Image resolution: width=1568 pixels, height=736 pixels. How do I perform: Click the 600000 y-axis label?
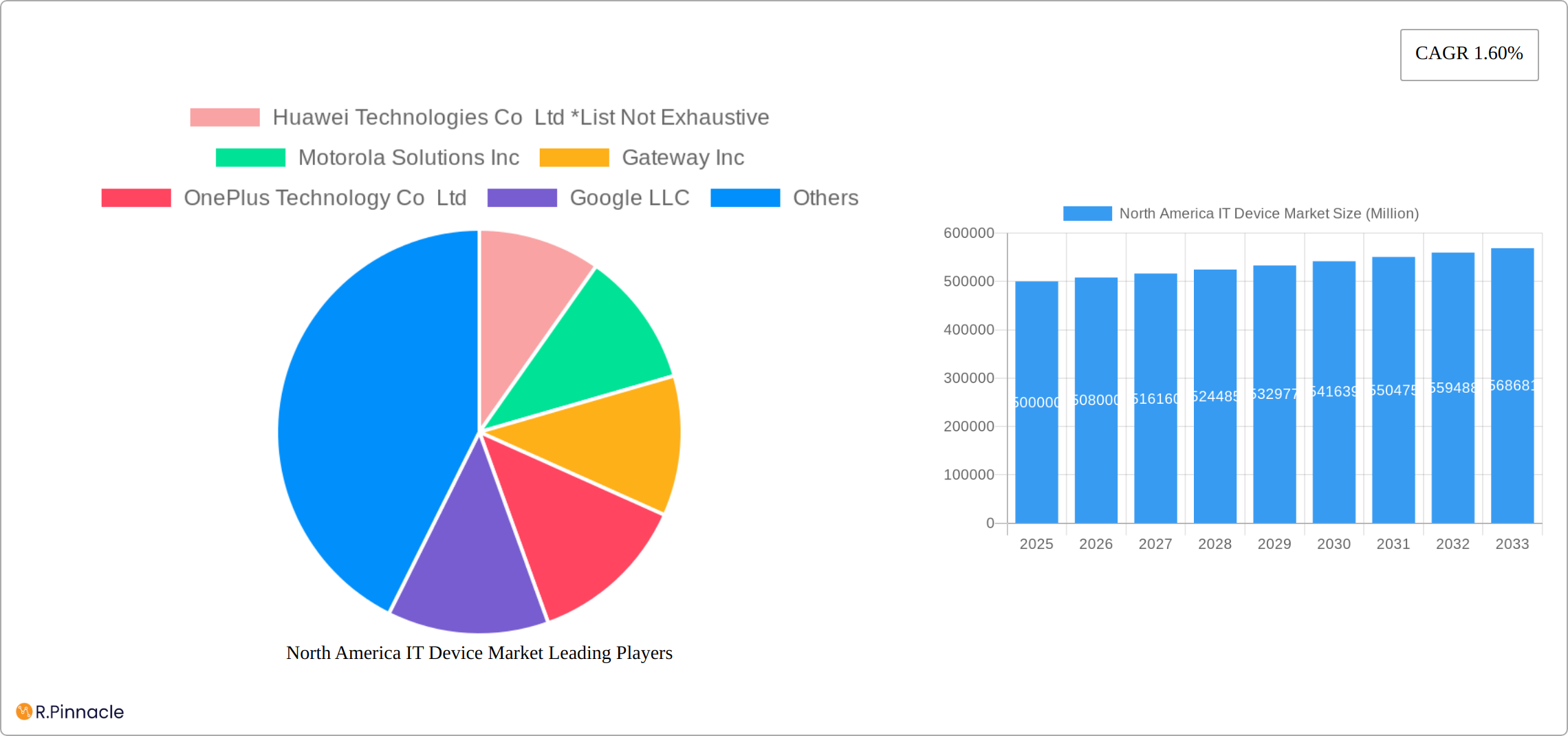click(969, 233)
